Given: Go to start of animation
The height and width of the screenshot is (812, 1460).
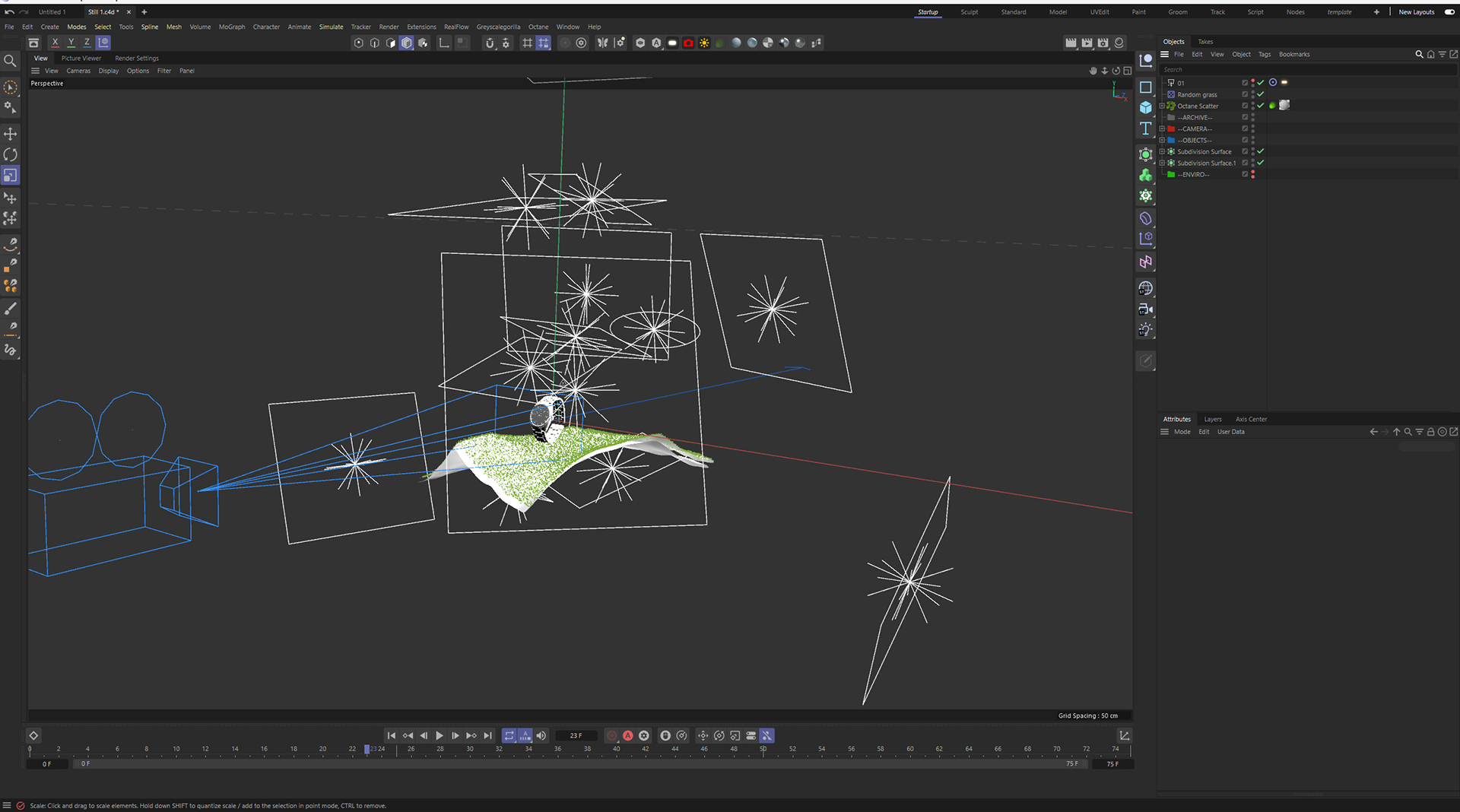Looking at the screenshot, I should [x=392, y=736].
